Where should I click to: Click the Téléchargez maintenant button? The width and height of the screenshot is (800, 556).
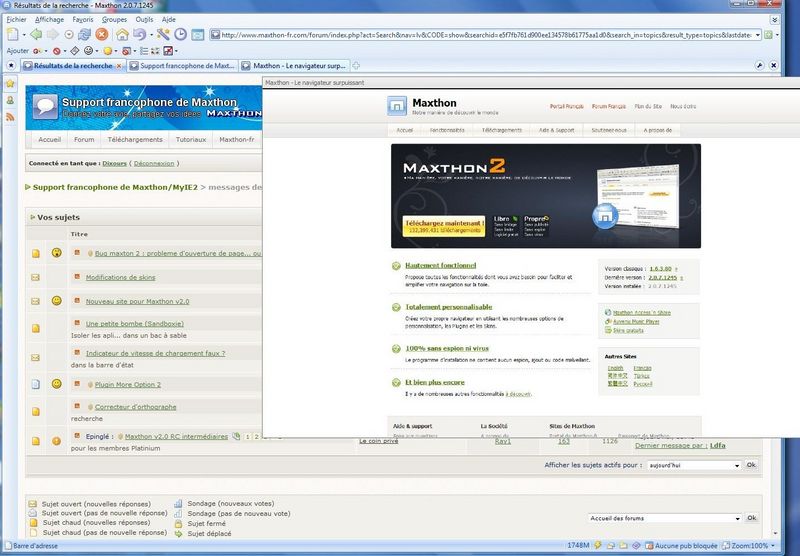tap(444, 226)
